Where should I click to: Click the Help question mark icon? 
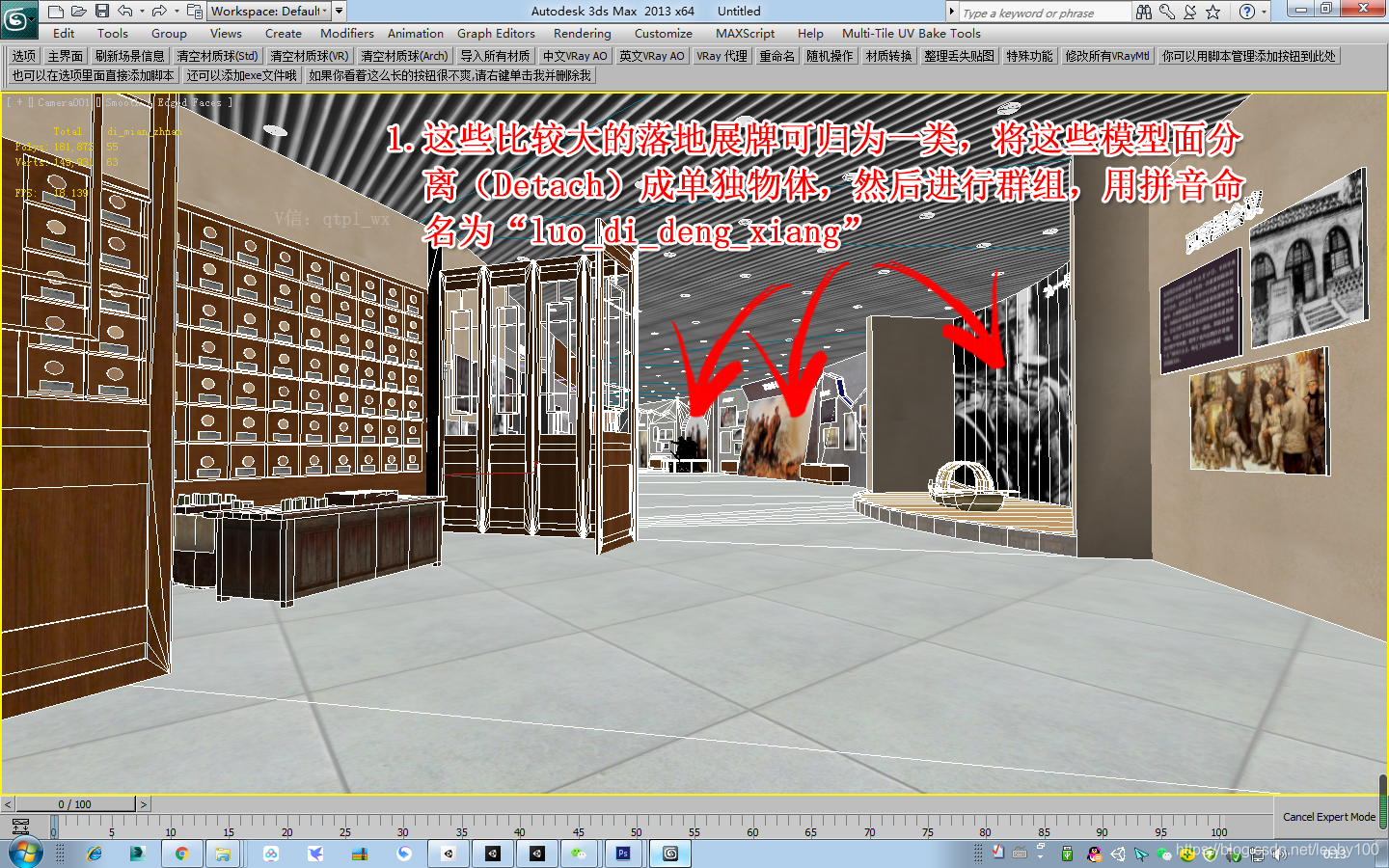coord(1247,12)
